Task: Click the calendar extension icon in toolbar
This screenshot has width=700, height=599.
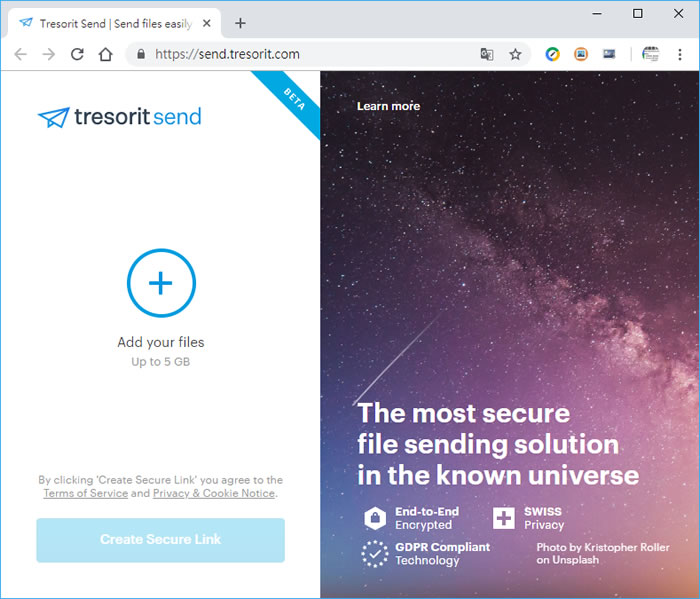Action: click(650, 54)
